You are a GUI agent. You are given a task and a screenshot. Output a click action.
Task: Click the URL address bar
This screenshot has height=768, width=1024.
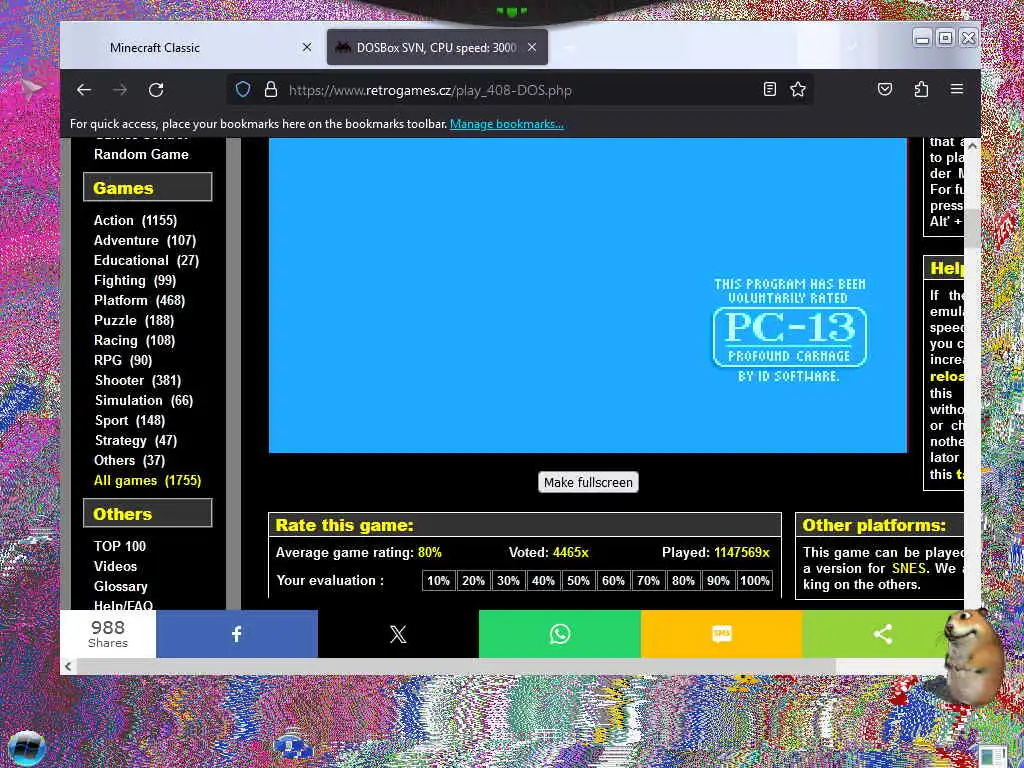(520, 89)
